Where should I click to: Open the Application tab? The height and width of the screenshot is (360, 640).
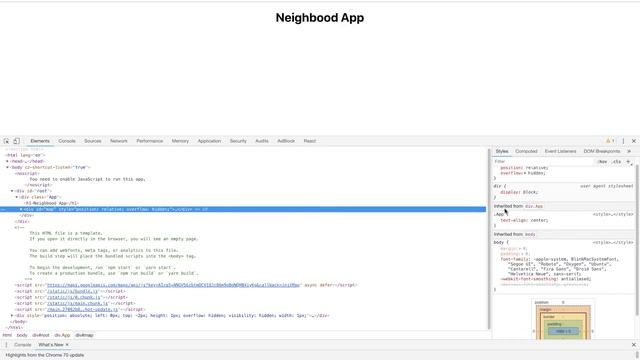(209, 141)
